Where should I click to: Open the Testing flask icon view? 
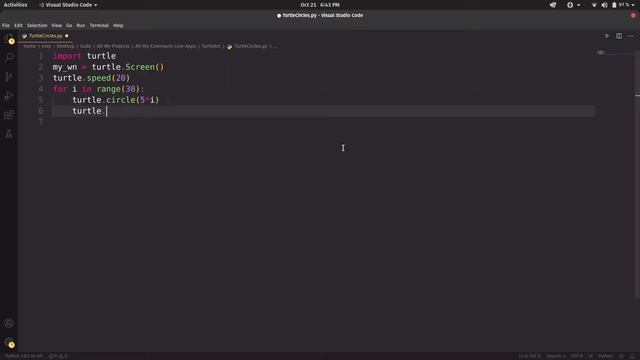click(9, 134)
